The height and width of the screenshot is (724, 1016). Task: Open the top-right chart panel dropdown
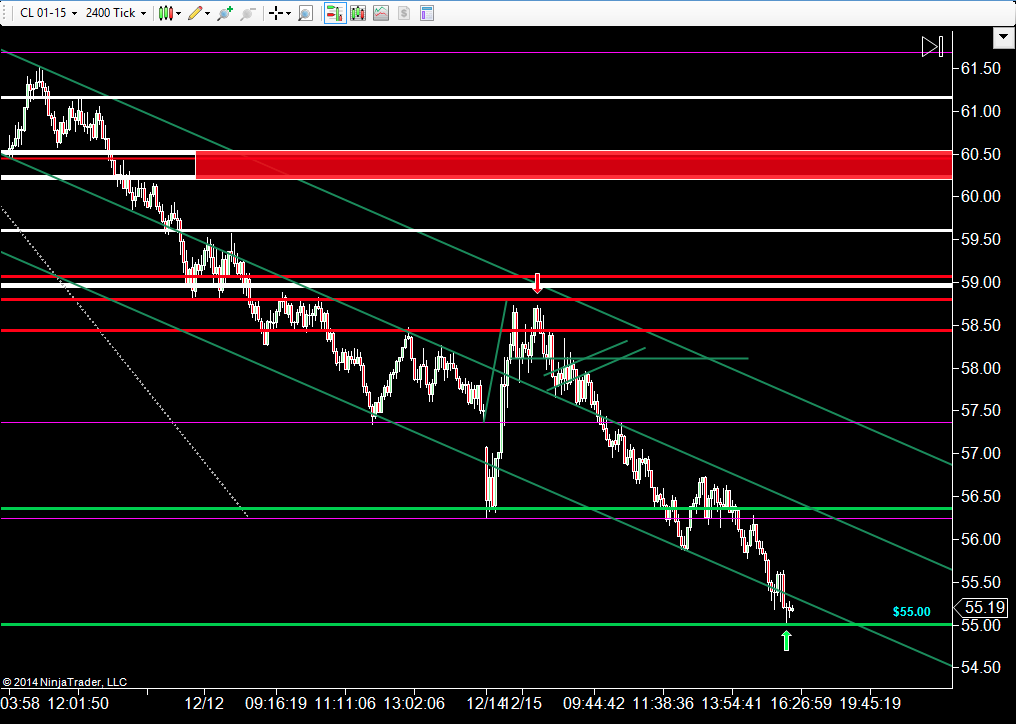click(1004, 38)
